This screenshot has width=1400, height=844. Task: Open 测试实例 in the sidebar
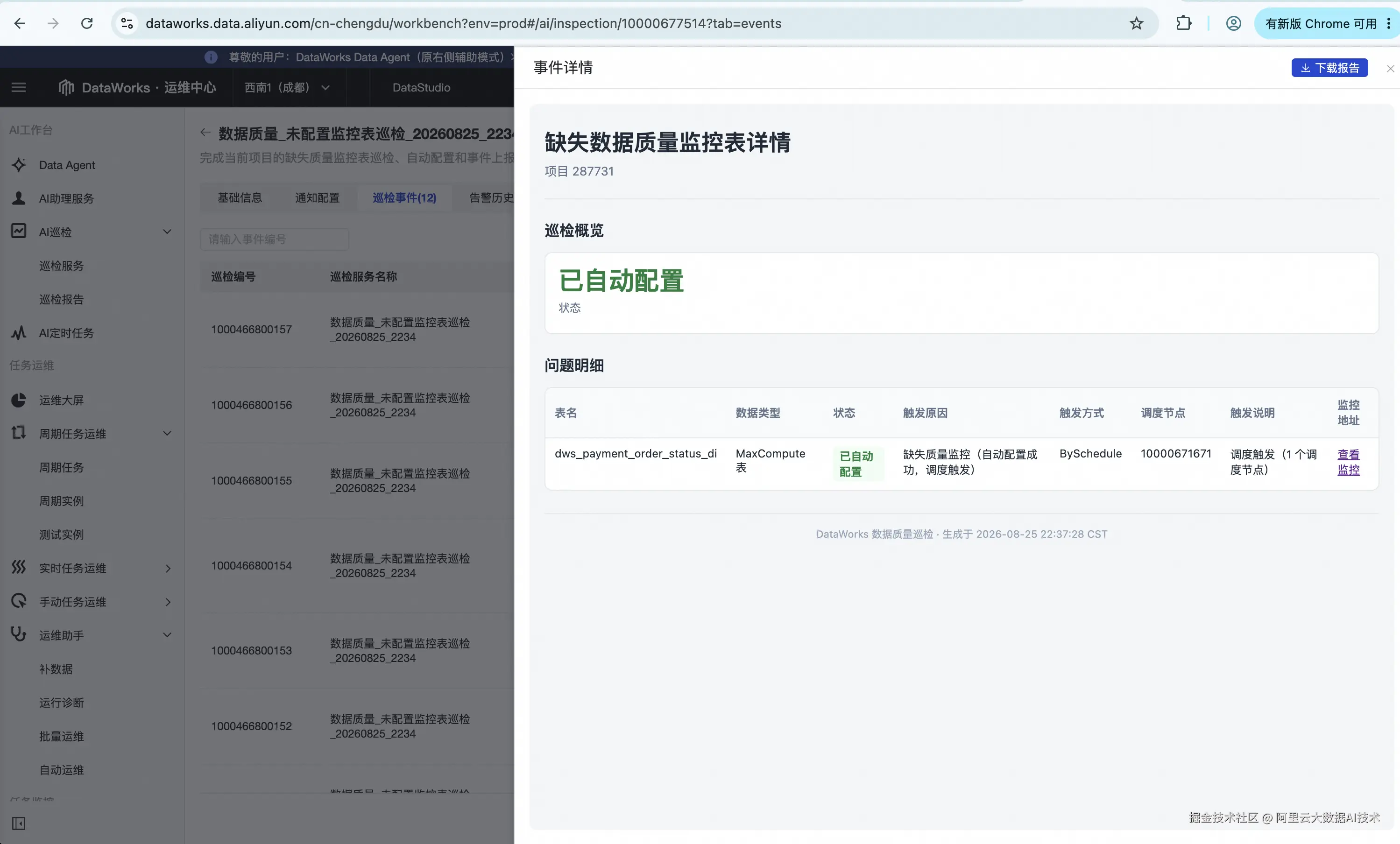tap(61, 534)
